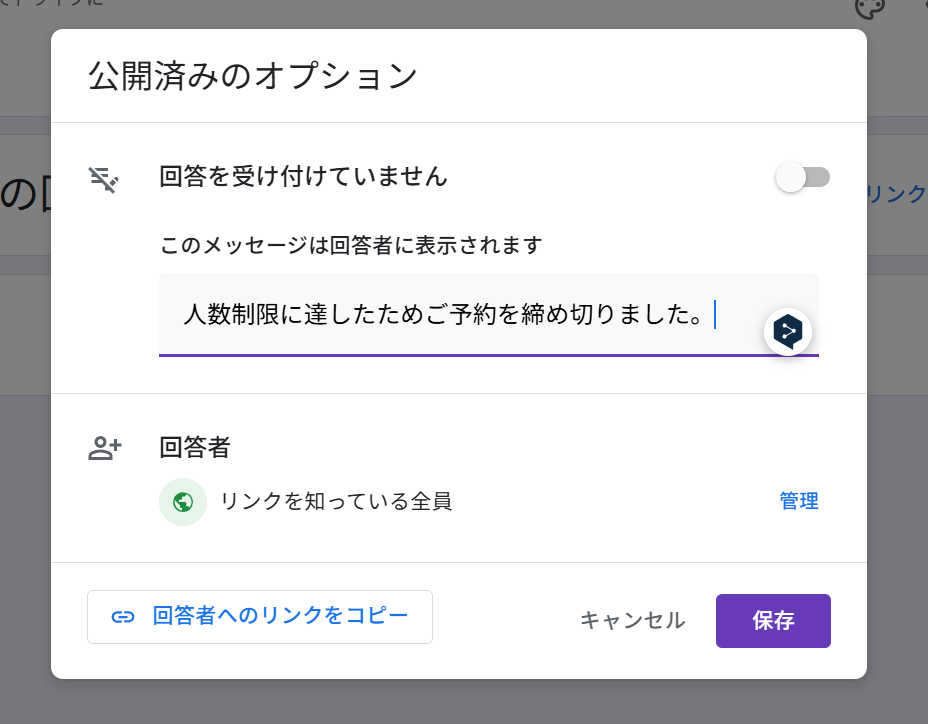Click the partially hidden リンク text behind dialog
The height and width of the screenshot is (724, 928).
pos(897,194)
